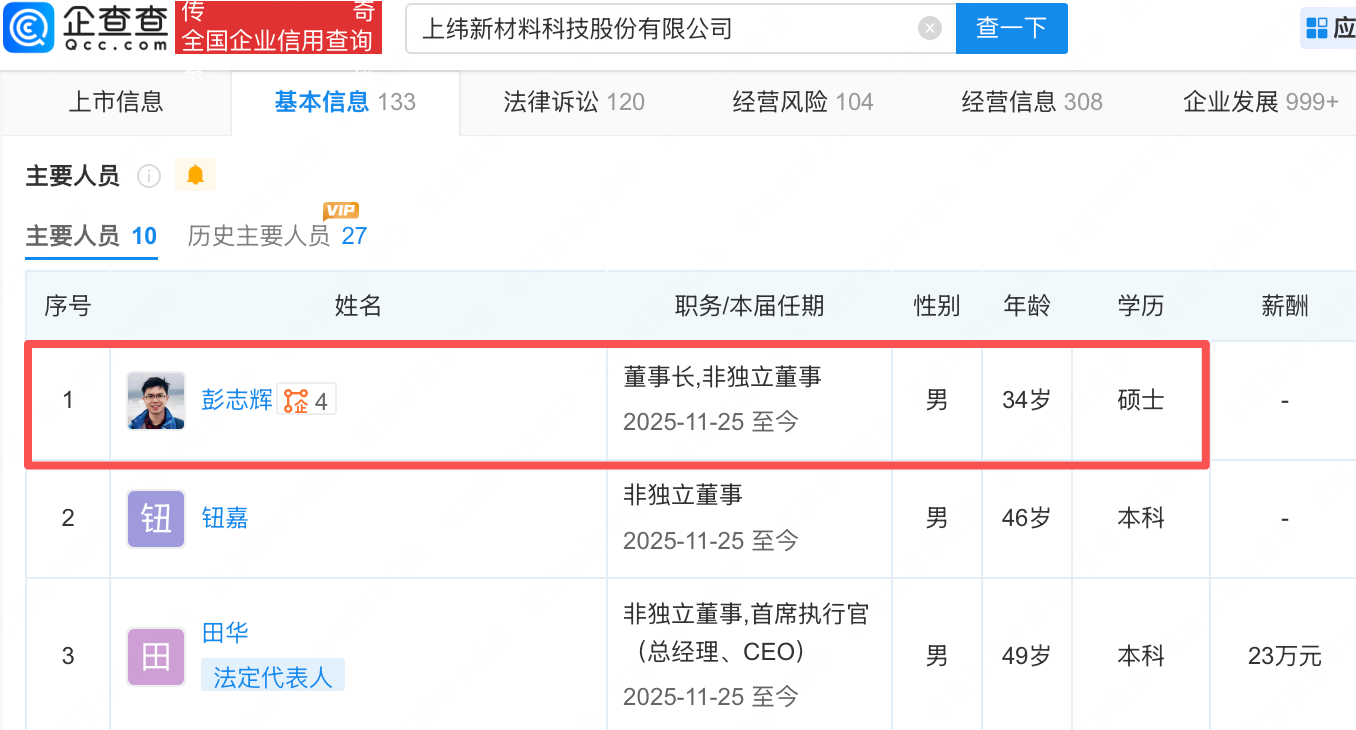Focus the company name search field
1356x730 pixels.
[x=680, y=28]
